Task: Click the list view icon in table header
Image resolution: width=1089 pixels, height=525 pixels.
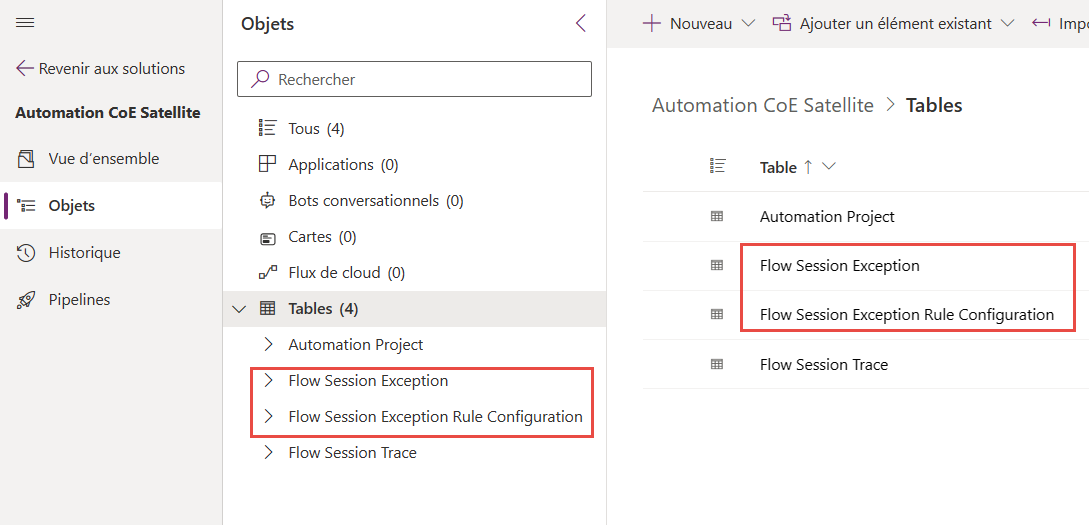Action: pyautogui.click(x=716, y=167)
